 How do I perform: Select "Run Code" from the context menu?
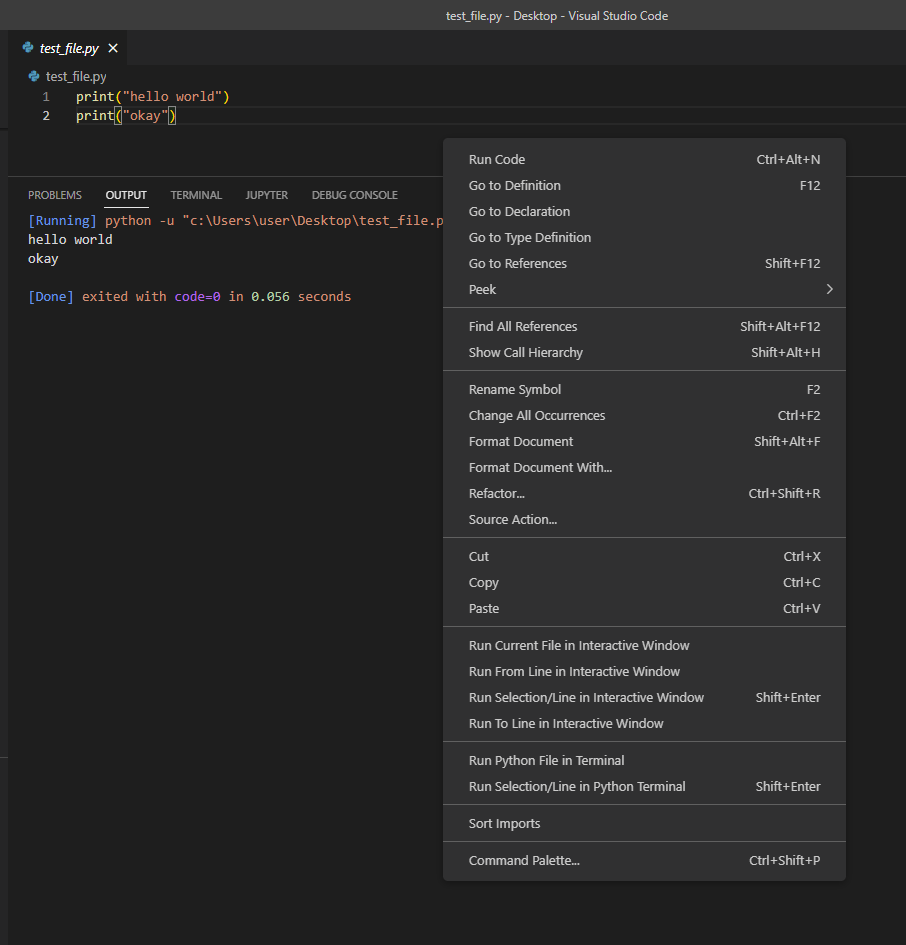pyautogui.click(x=497, y=159)
